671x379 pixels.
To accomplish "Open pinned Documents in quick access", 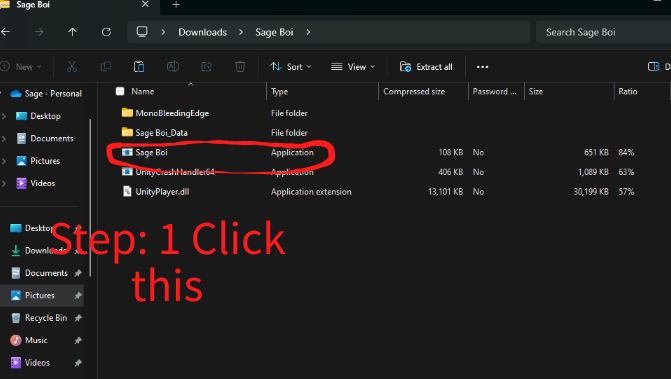I will (x=45, y=273).
